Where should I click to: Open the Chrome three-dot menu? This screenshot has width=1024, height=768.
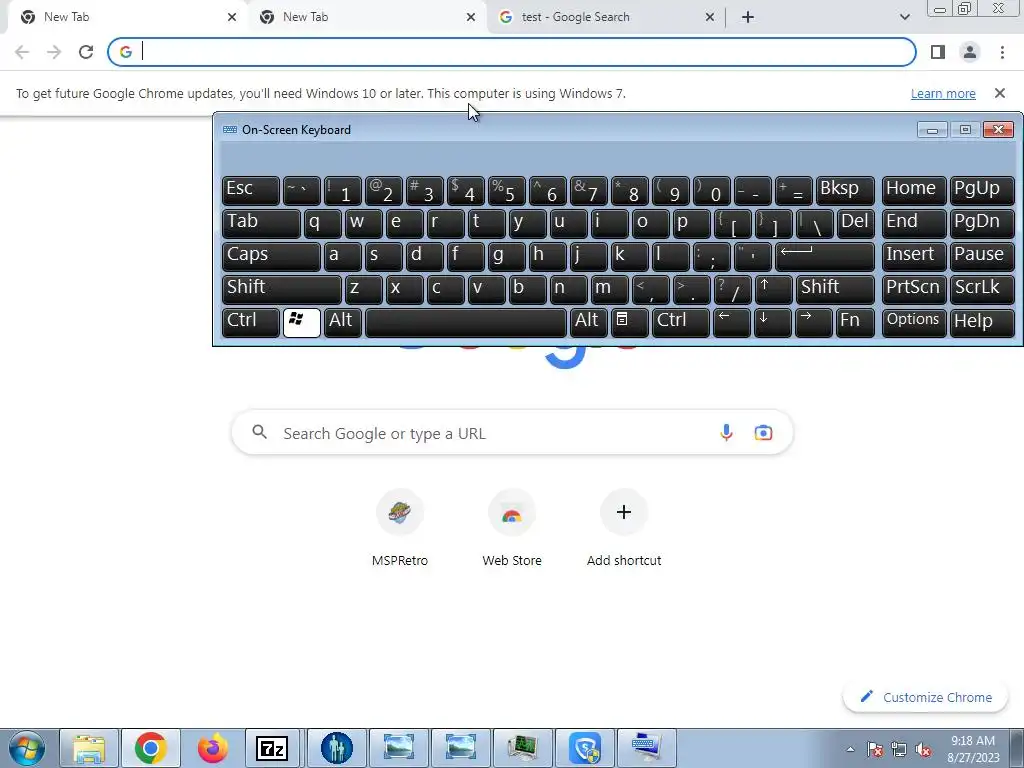click(1002, 52)
